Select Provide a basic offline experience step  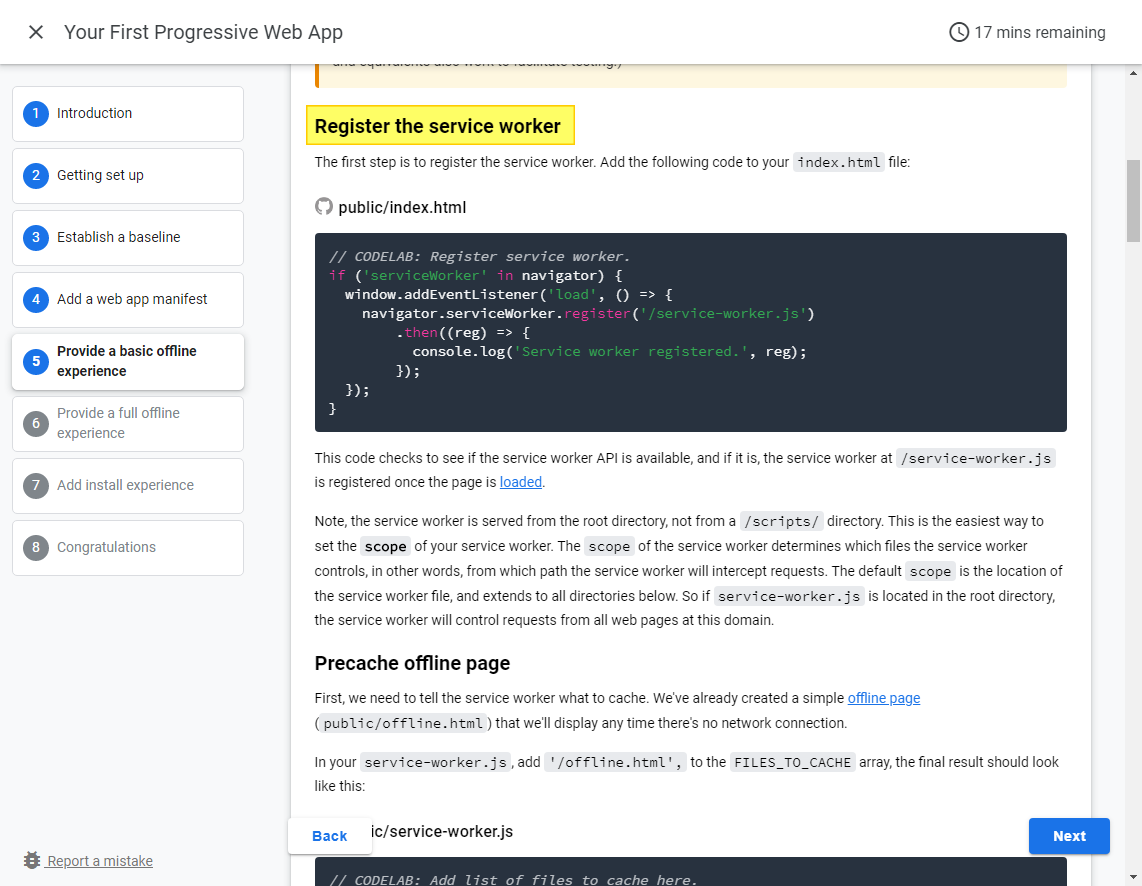pyautogui.click(x=127, y=361)
